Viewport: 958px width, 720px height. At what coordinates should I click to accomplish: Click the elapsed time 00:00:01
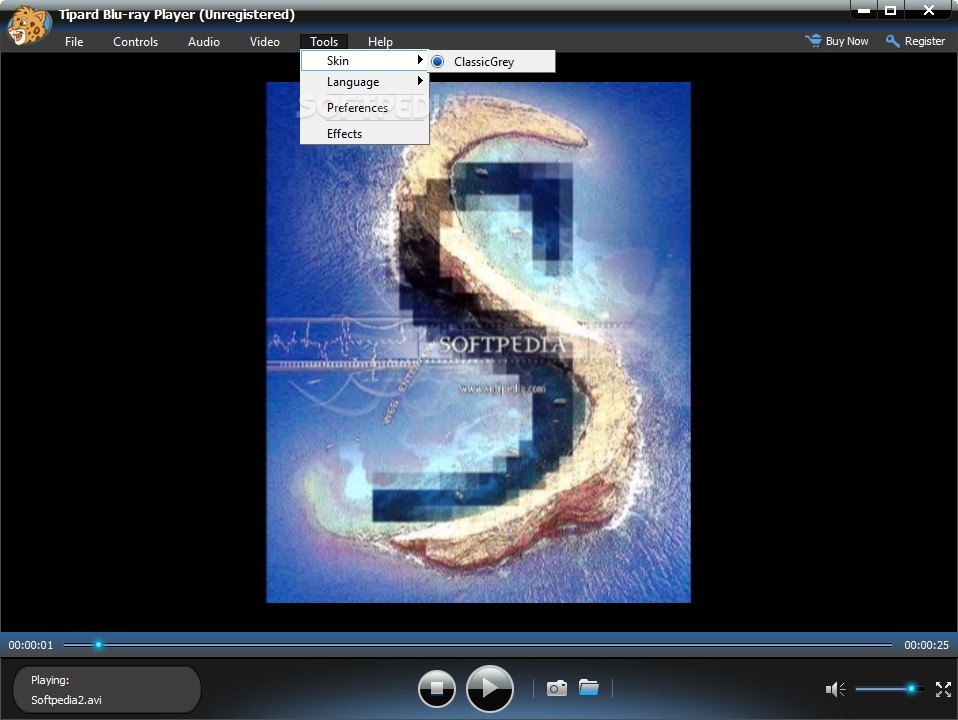click(x=31, y=645)
